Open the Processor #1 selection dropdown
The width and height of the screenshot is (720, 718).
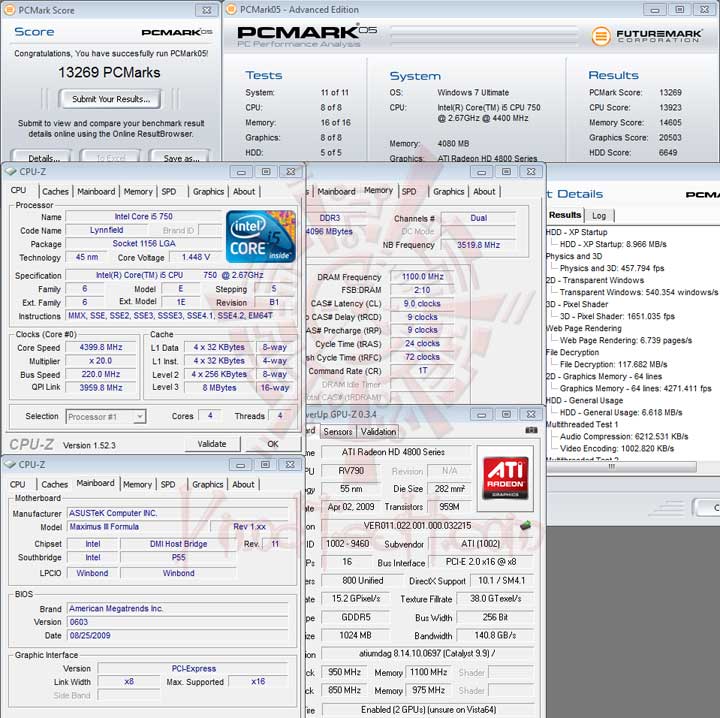[106, 416]
